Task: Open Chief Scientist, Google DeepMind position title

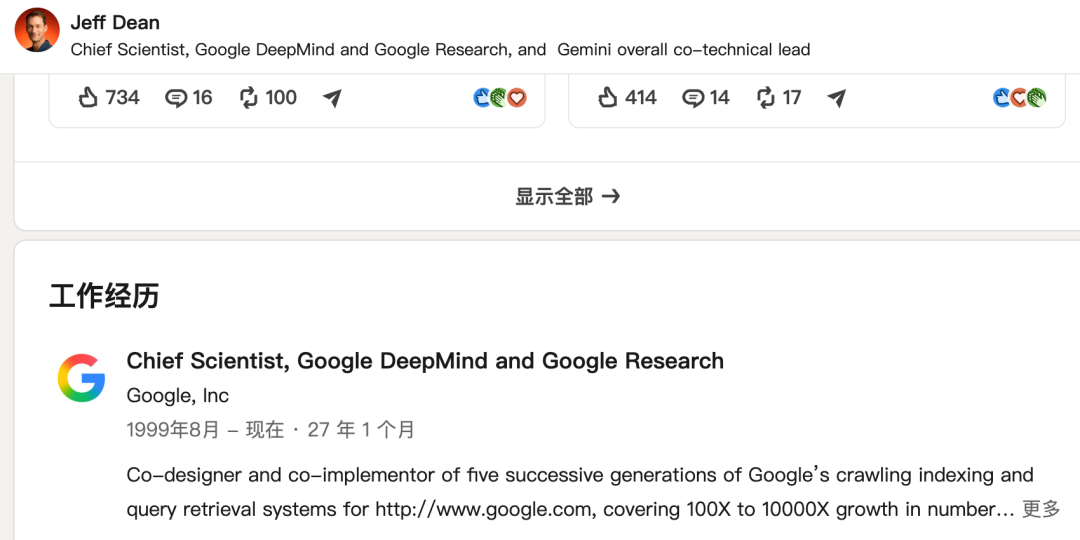Action: coord(425,361)
